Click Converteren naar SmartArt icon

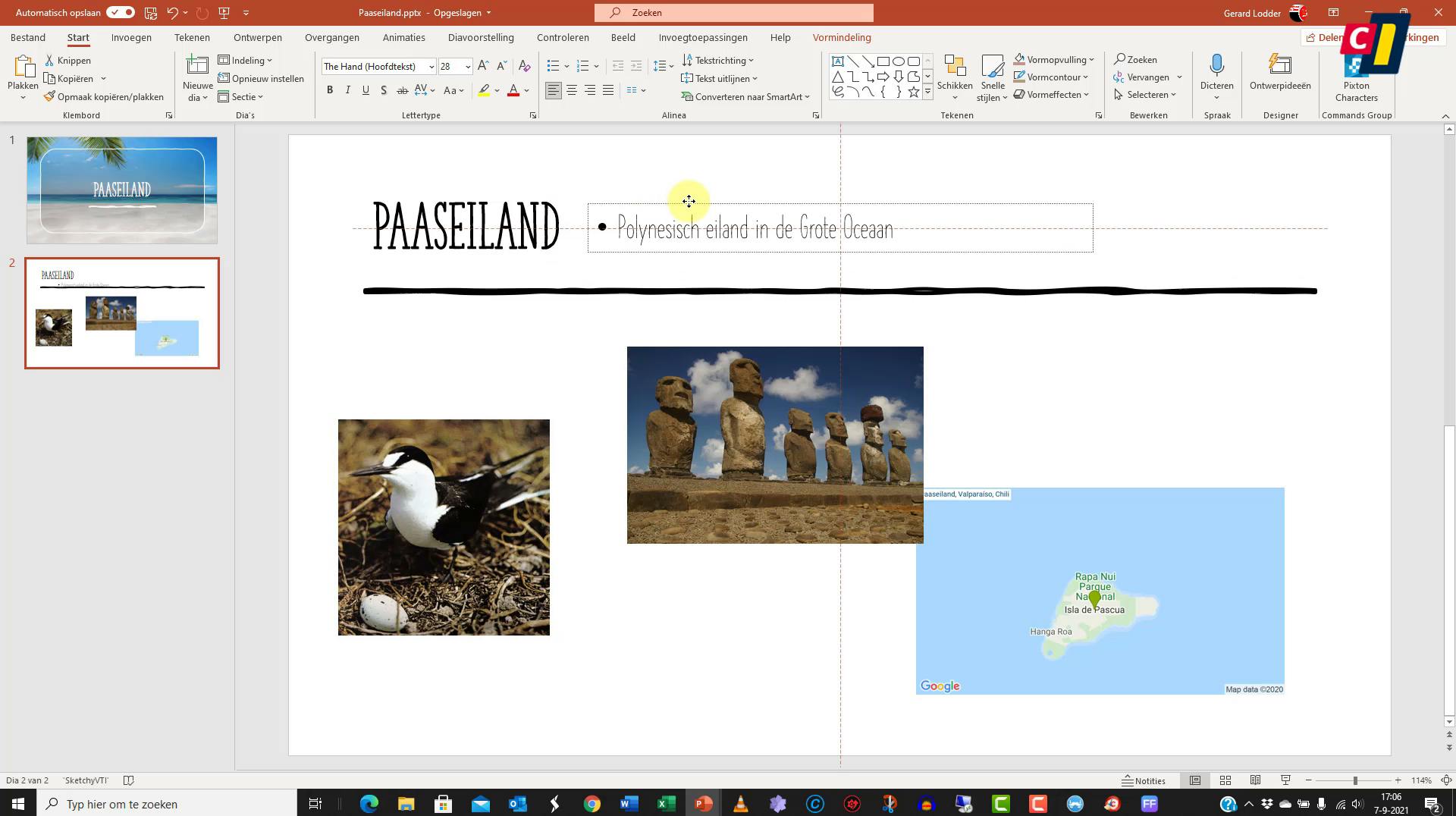tap(686, 96)
